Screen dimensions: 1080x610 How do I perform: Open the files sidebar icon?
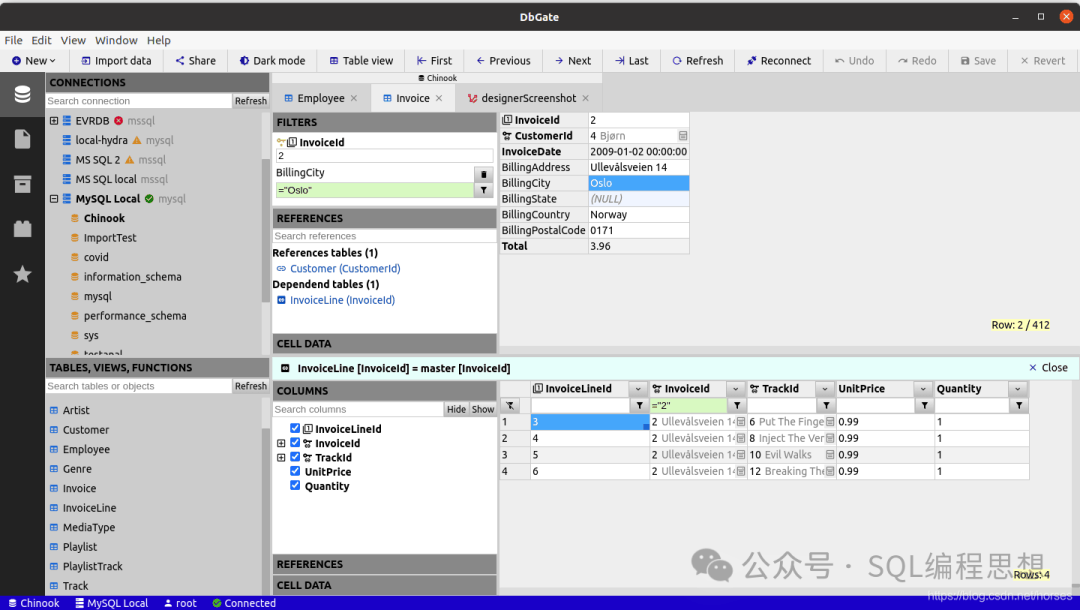pyautogui.click(x=22, y=139)
